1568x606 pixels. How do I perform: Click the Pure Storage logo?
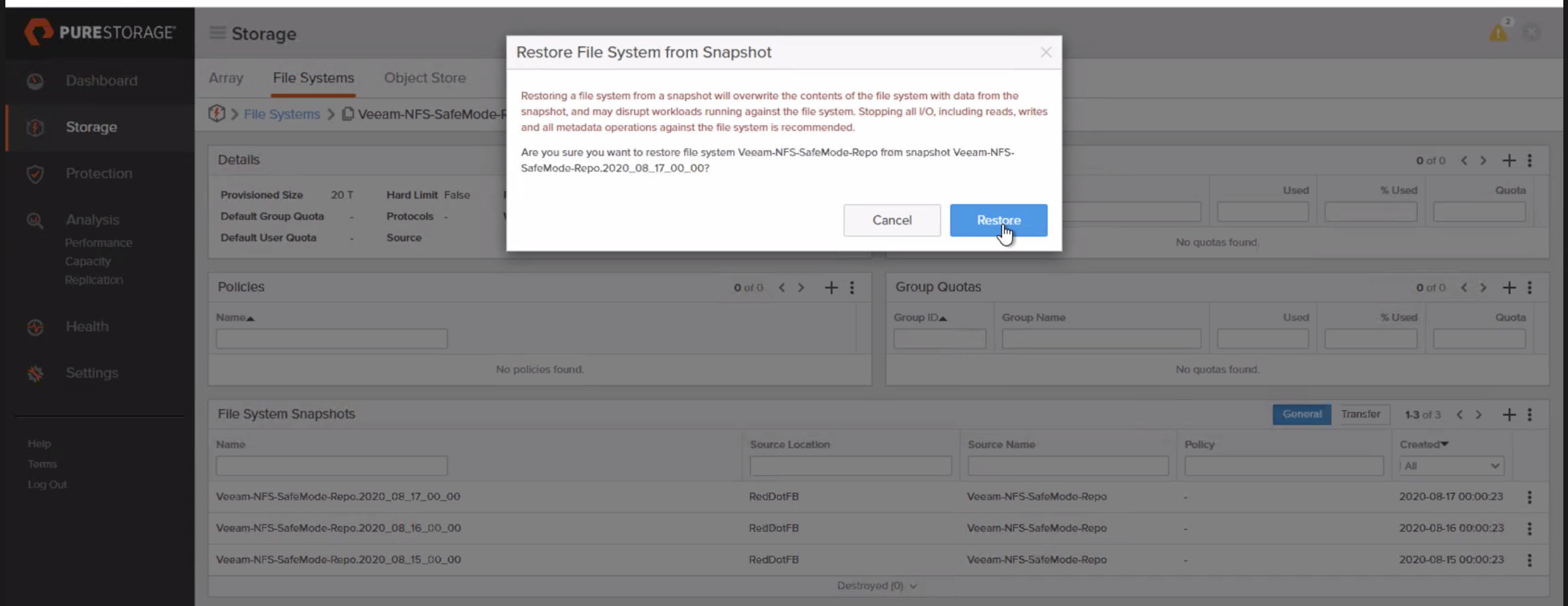tap(100, 31)
